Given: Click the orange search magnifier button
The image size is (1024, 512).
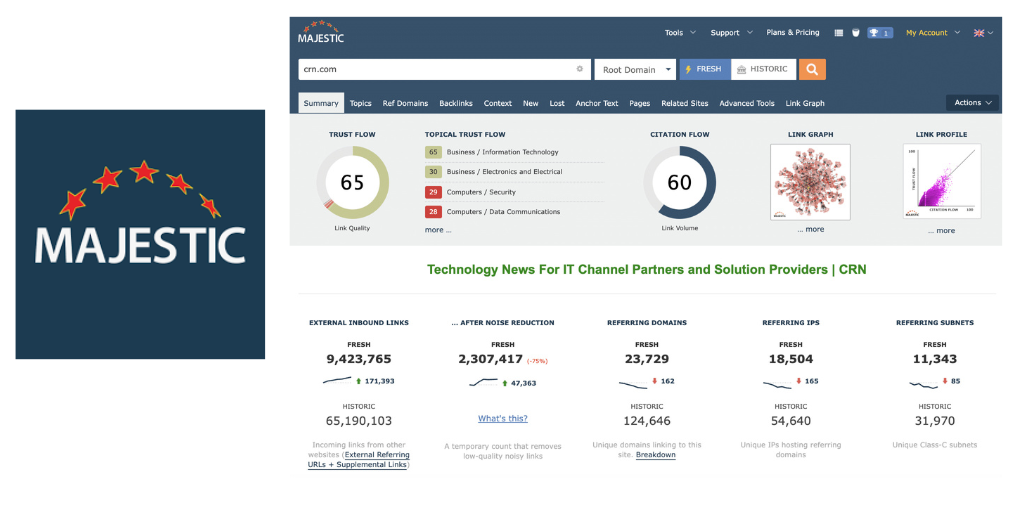Looking at the screenshot, I should coord(812,69).
